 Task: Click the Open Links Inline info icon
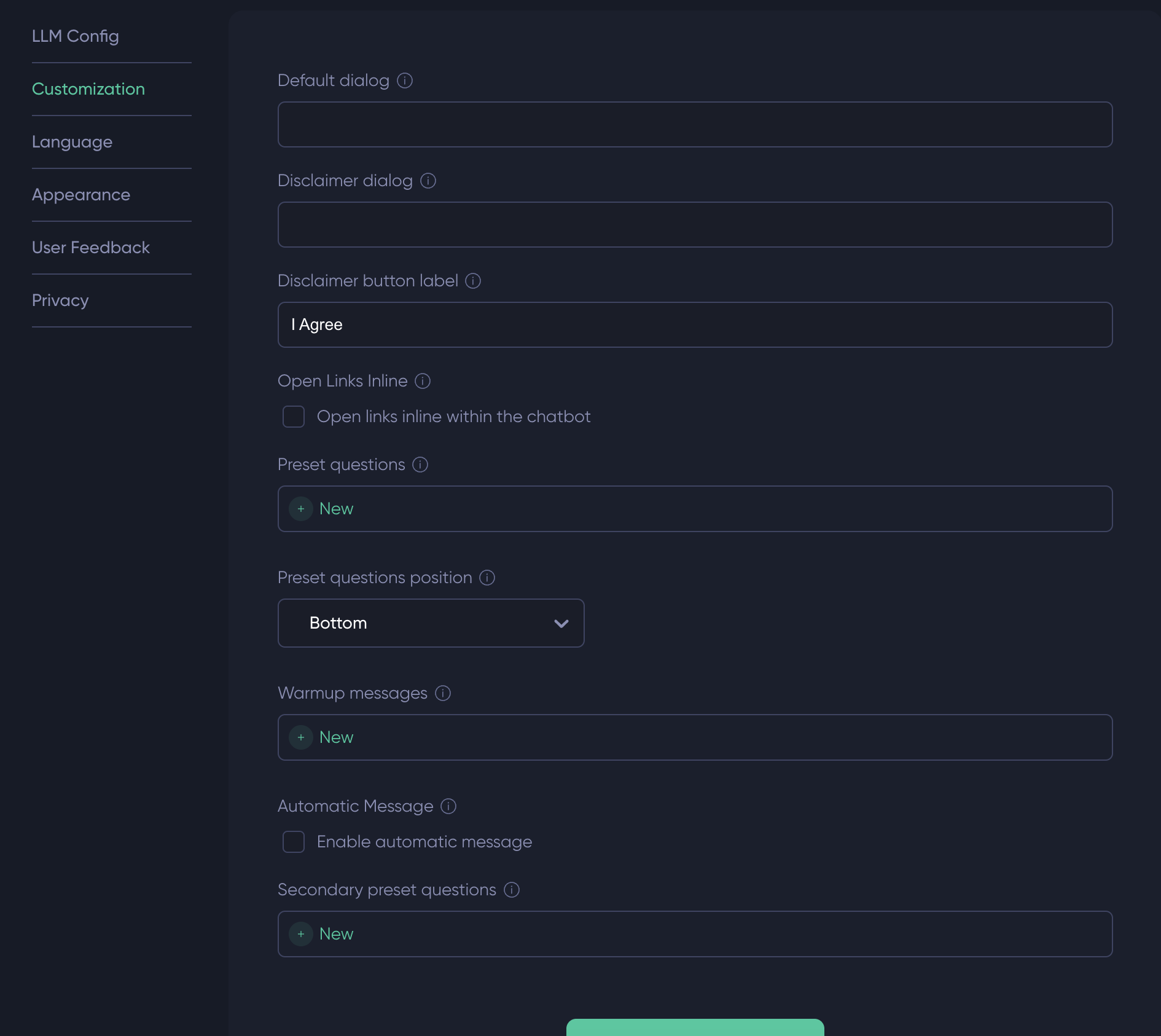coord(423,381)
